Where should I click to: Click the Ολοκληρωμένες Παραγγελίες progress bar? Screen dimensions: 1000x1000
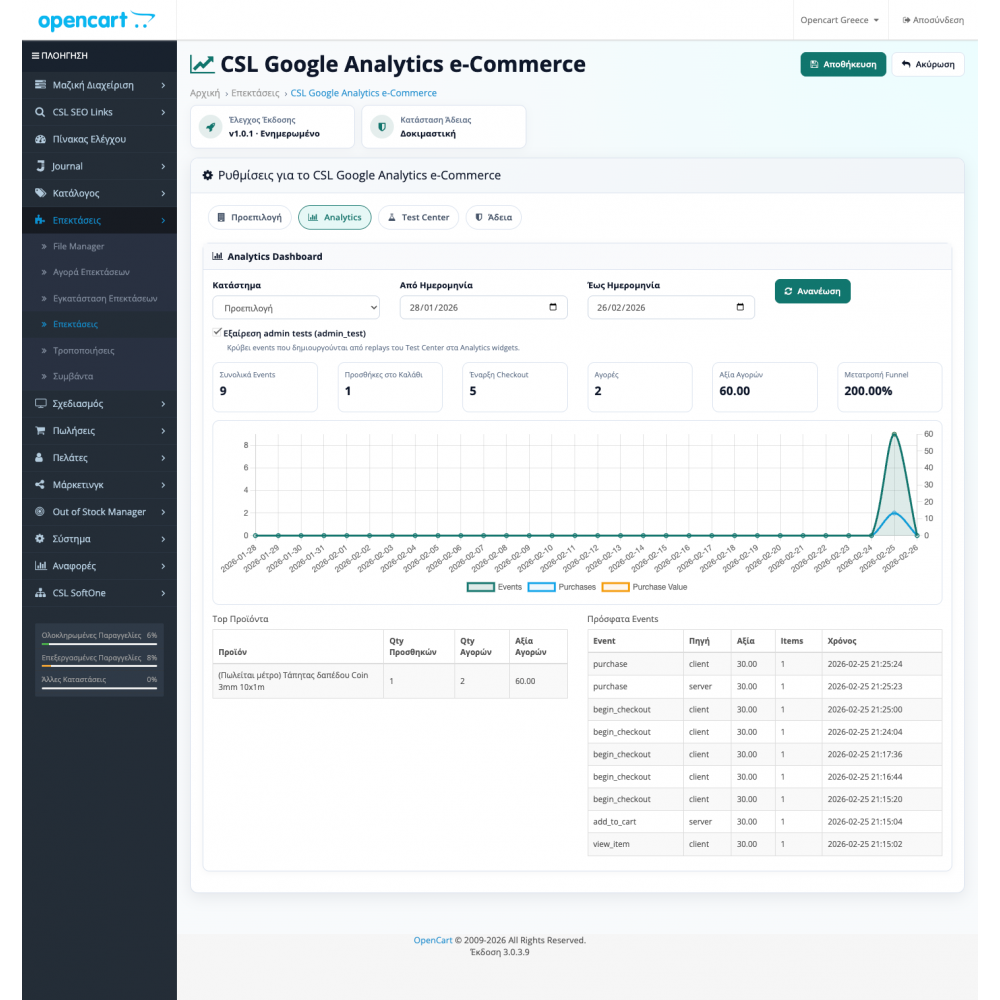click(x=99, y=644)
